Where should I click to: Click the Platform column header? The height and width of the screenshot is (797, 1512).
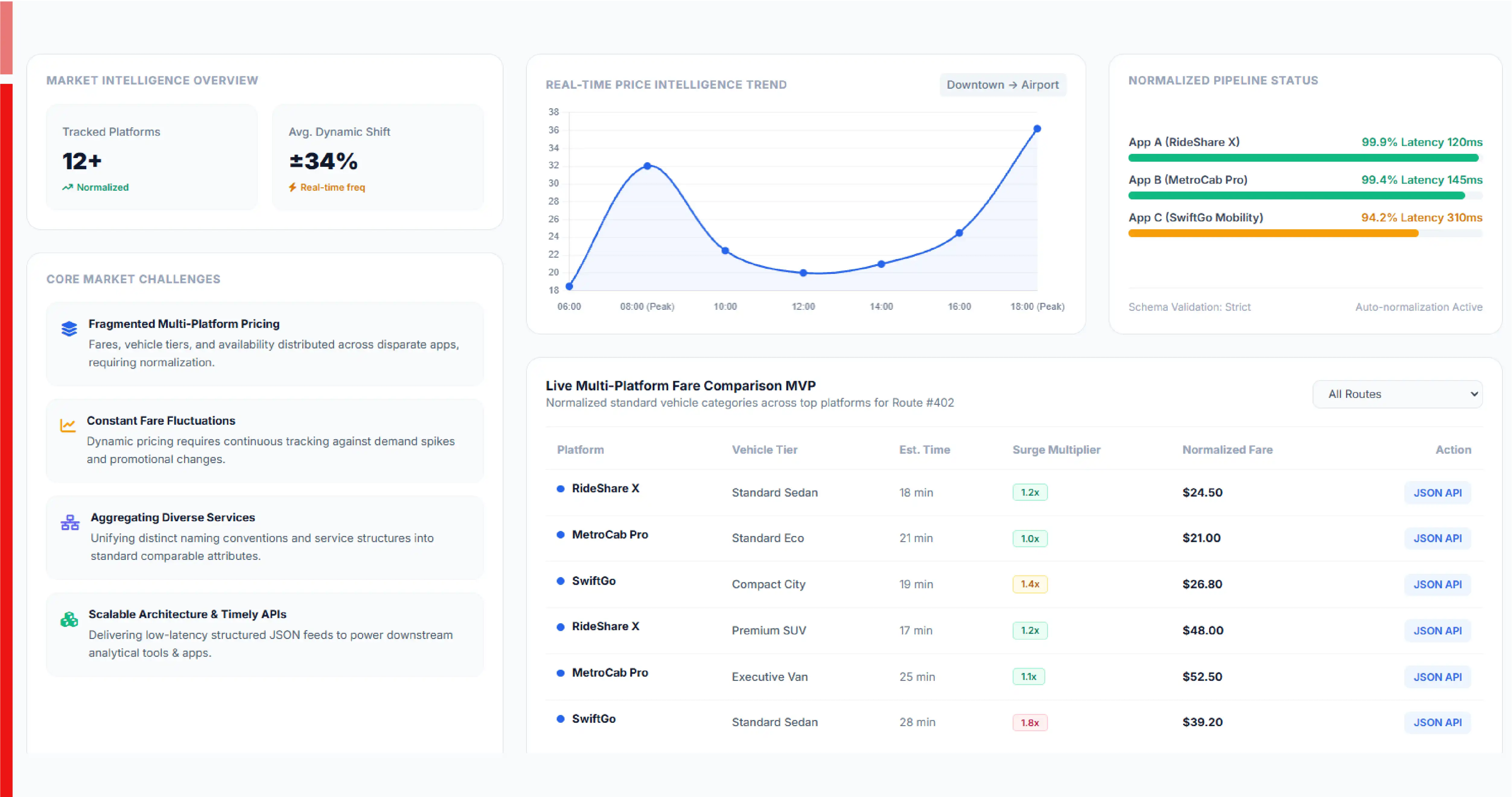click(x=580, y=449)
